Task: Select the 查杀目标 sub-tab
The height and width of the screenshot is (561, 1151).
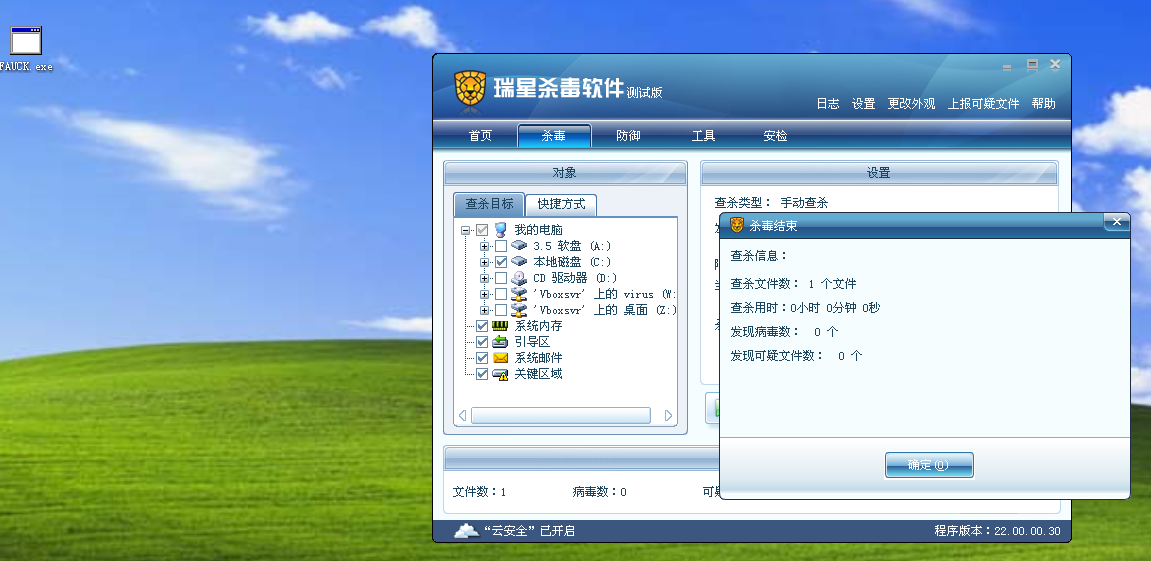Action: click(489, 204)
